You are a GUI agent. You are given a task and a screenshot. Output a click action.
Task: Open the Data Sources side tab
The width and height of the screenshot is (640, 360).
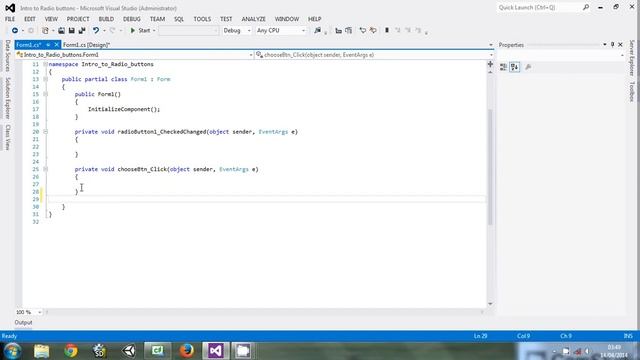8,56
